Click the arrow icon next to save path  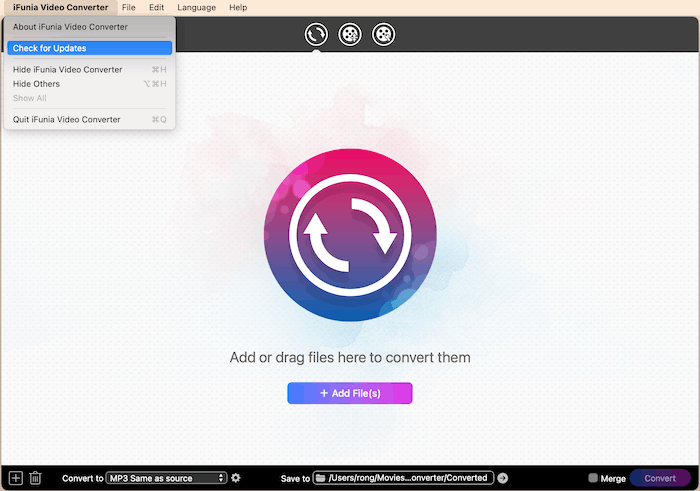point(503,478)
